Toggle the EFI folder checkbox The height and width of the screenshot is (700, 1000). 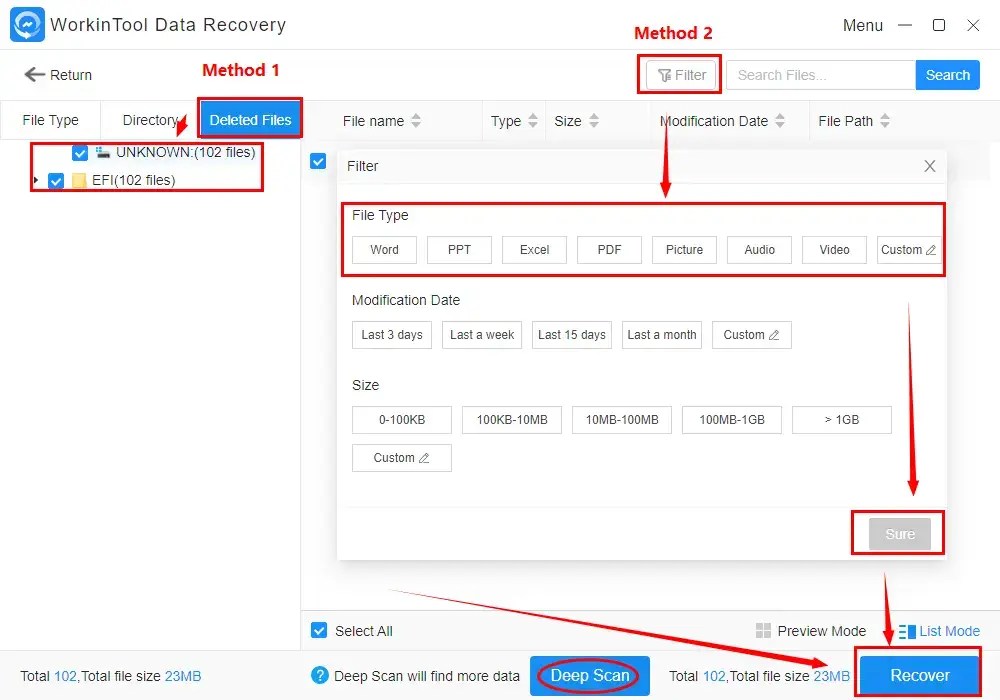(x=57, y=181)
